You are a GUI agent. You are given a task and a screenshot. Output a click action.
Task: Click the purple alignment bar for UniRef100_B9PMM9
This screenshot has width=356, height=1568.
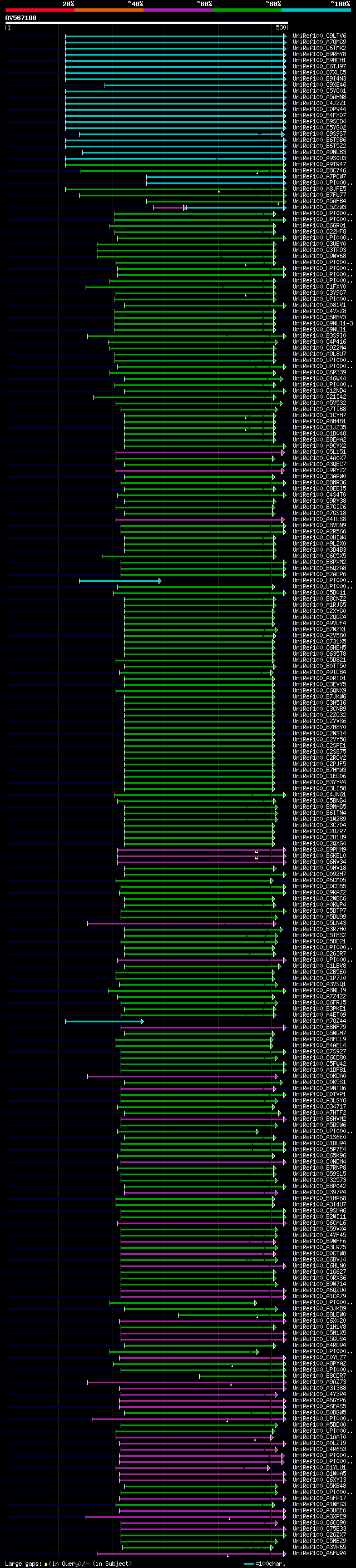(x=201, y=849)
